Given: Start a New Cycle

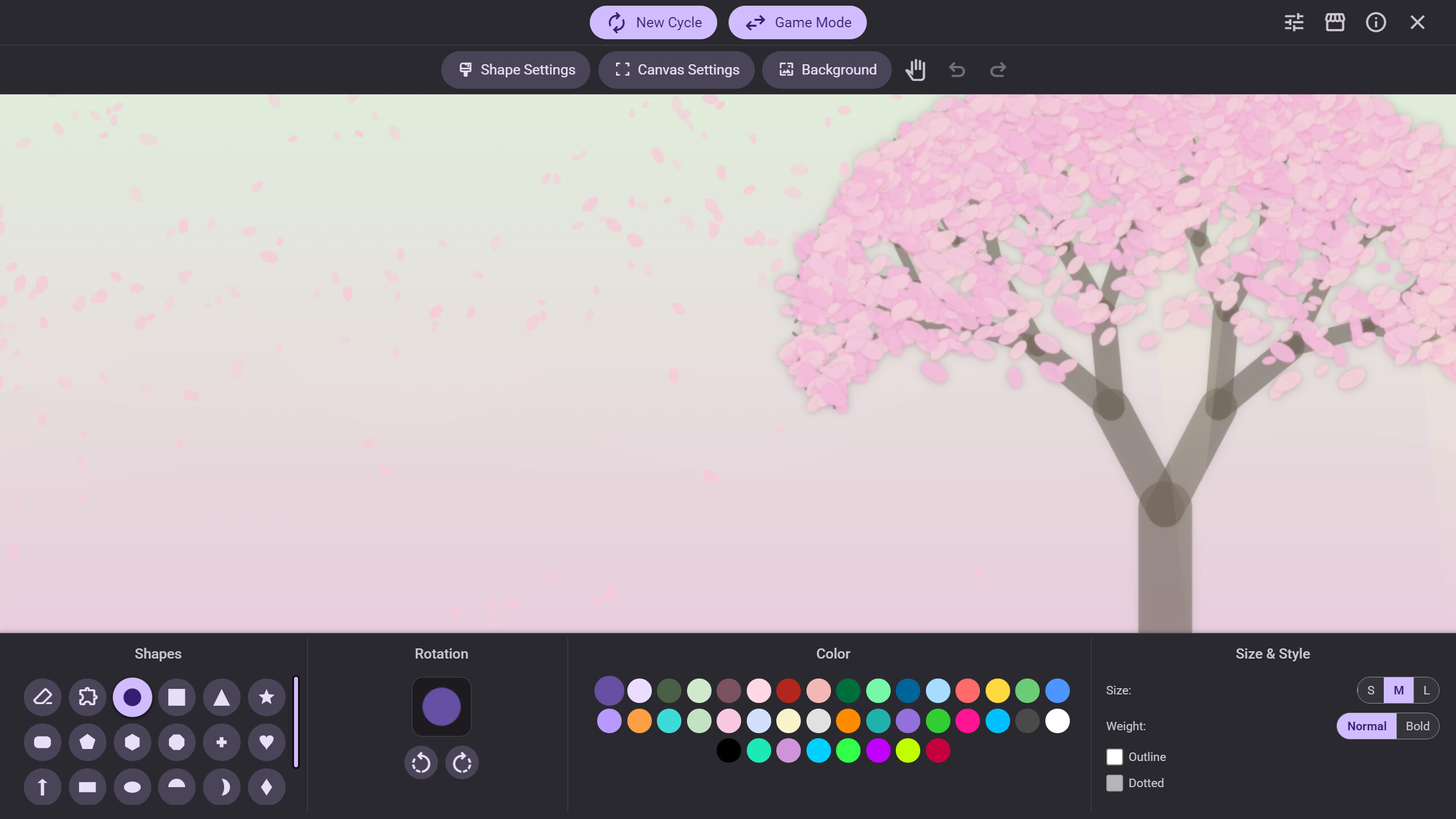Looking at the screenshot, I should (653, 22).
